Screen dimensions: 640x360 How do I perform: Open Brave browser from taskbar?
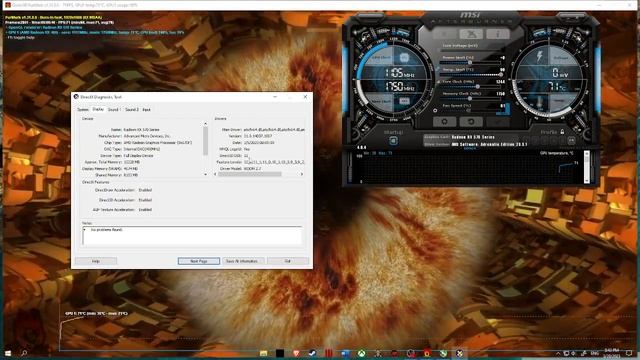pos(296,353)
